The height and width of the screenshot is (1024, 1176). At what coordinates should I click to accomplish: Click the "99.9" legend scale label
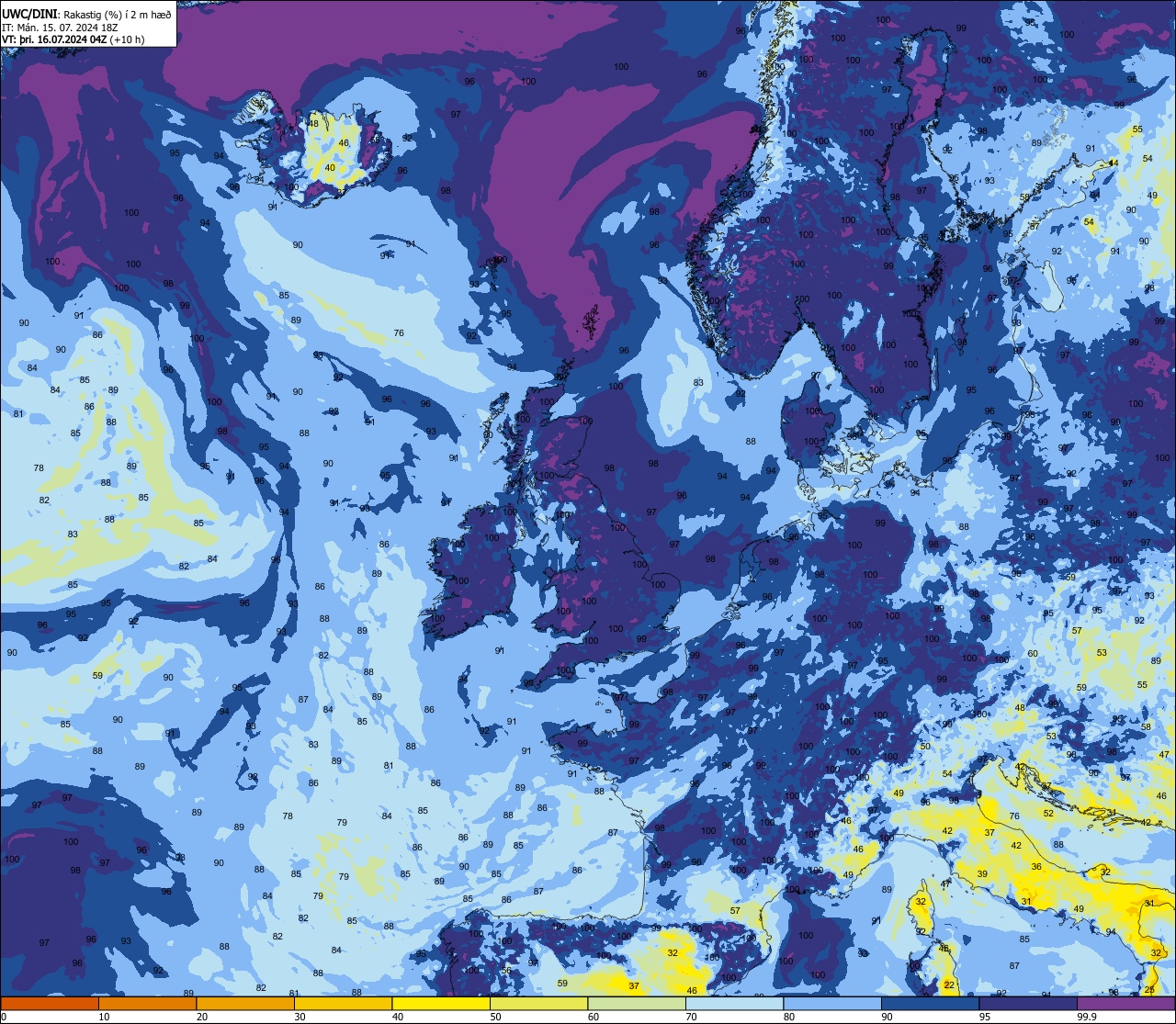point(1087,1017)
